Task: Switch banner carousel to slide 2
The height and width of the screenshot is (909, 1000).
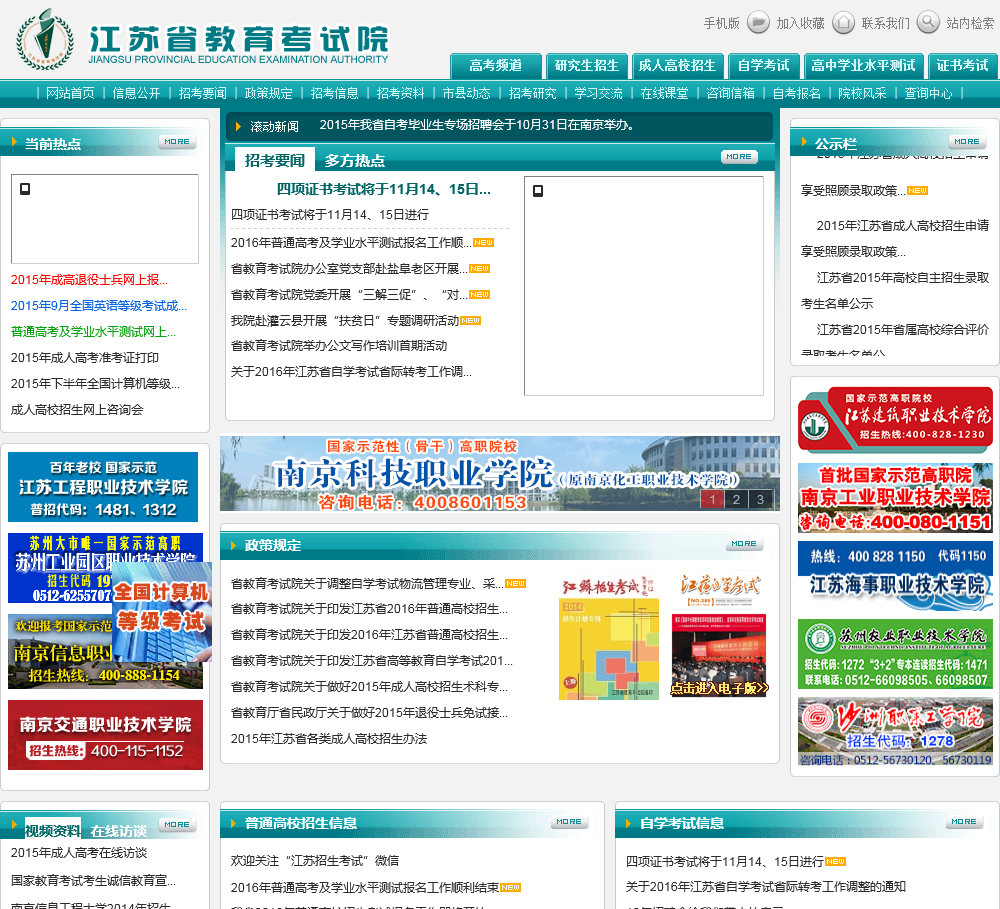Action: (x=735, y=500)
